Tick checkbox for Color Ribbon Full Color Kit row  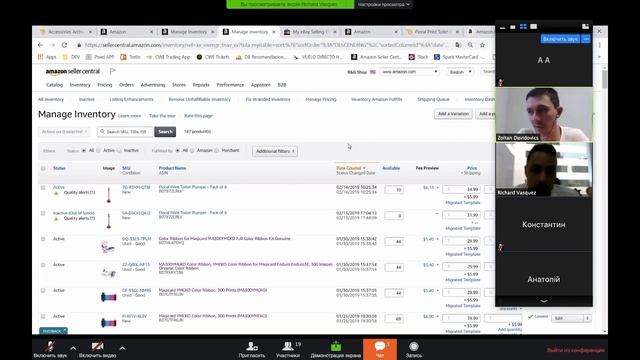click(43, 239)
